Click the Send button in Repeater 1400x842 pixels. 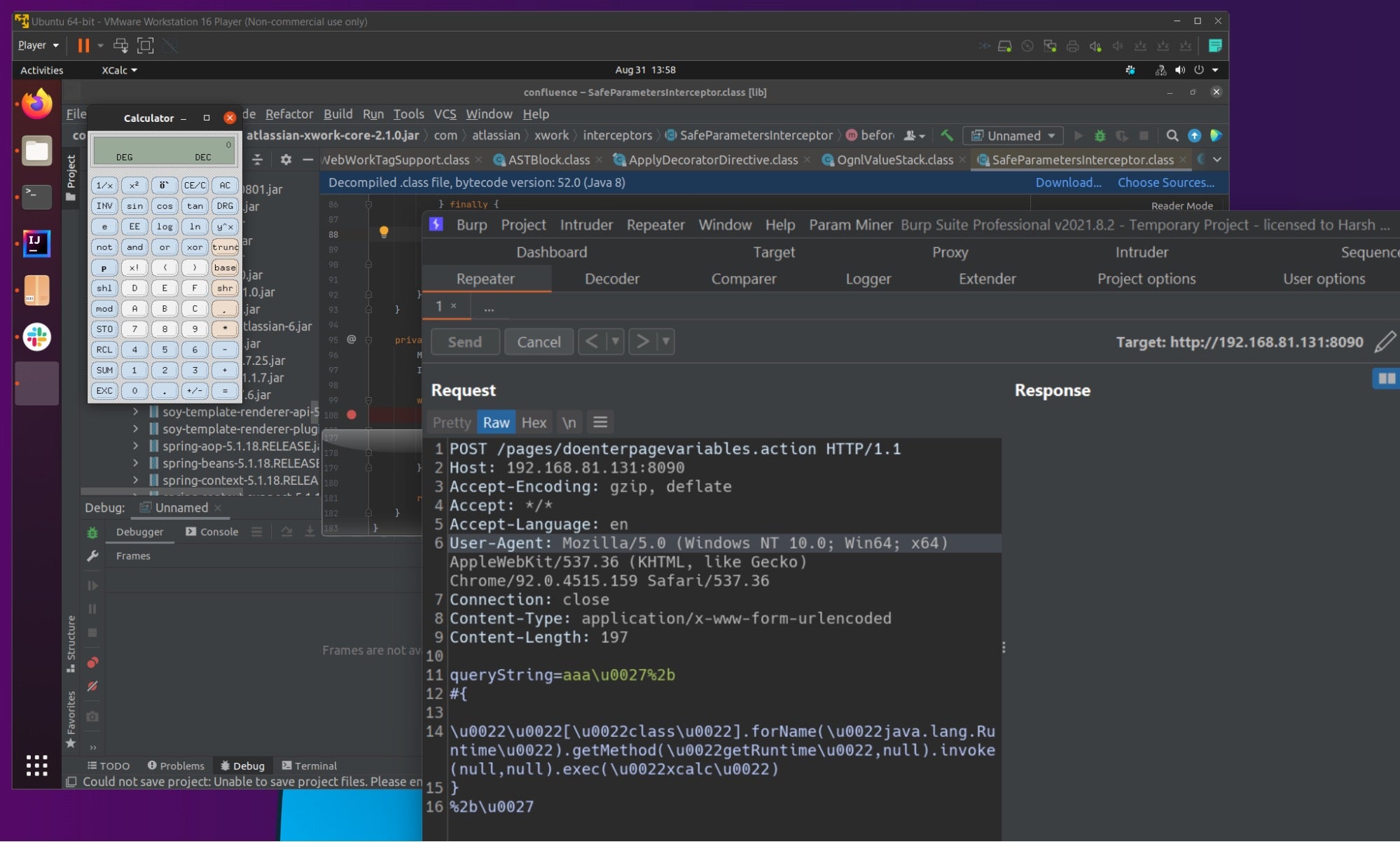[x=464, y=342]
